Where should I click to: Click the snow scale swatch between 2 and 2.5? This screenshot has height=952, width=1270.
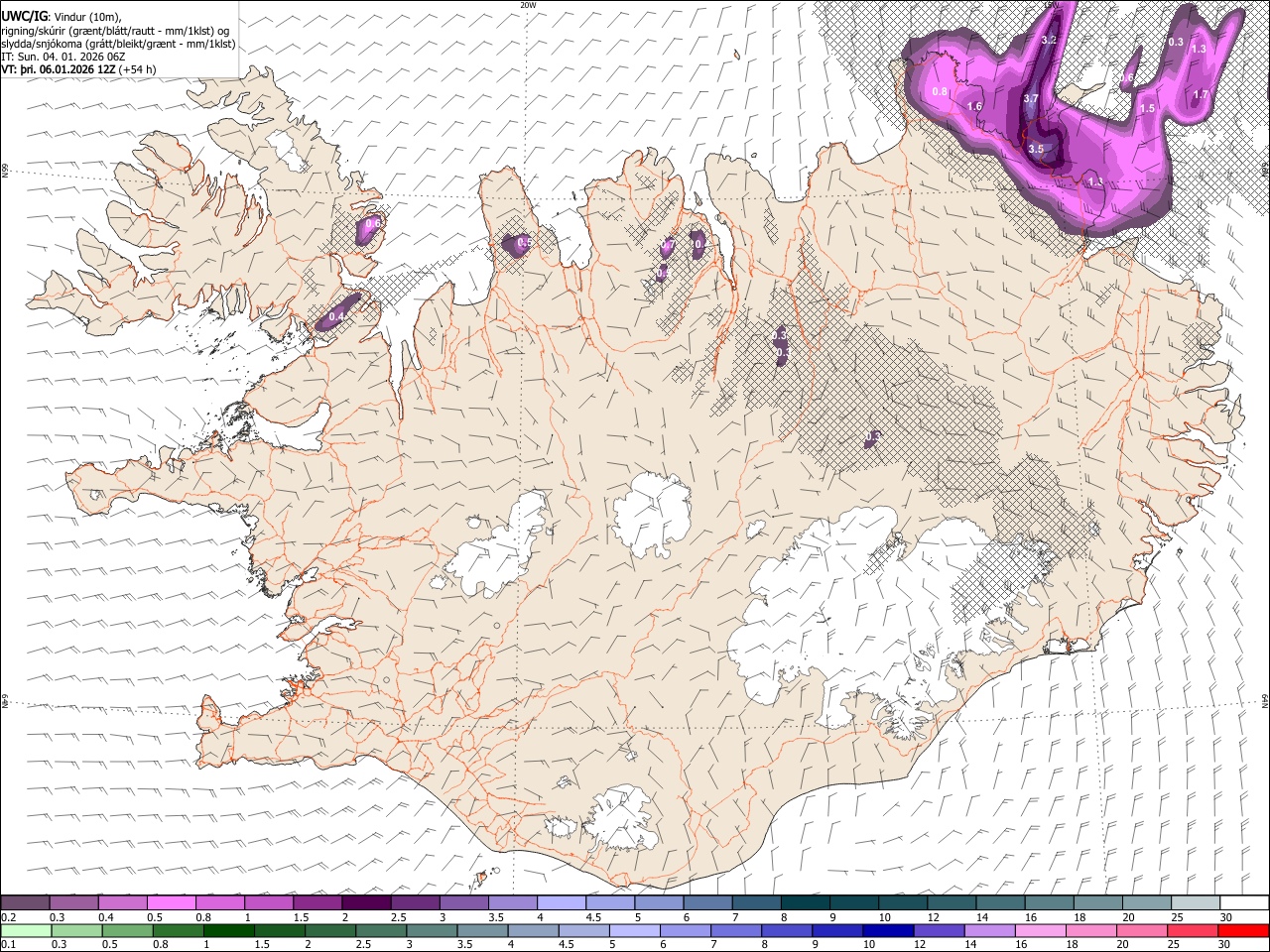(366, 902)
